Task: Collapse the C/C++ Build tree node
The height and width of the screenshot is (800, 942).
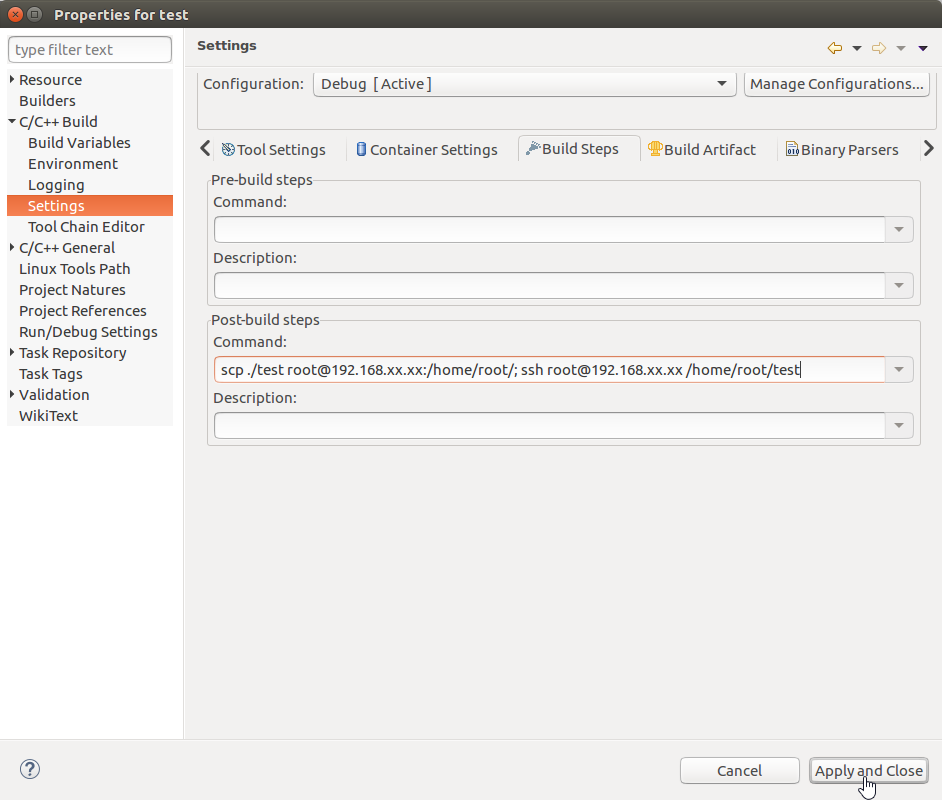Action: tap(11, 121)
